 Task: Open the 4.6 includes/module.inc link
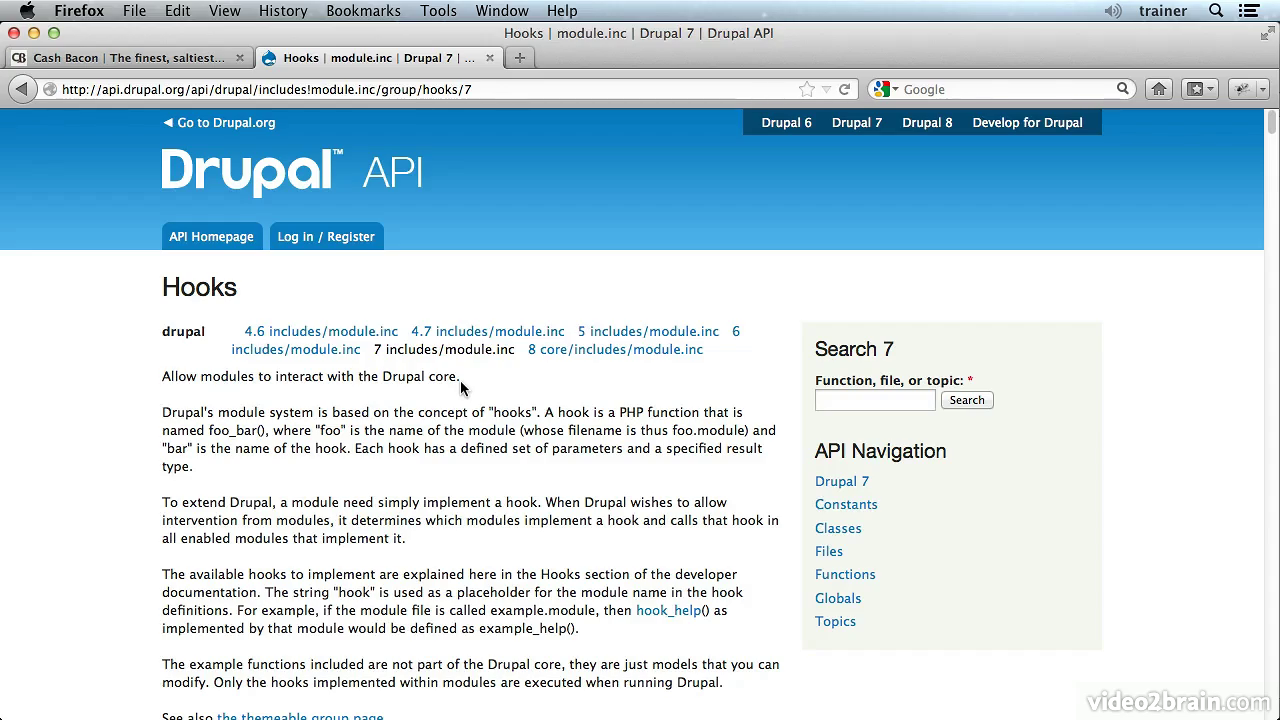[x=321, y=331]
